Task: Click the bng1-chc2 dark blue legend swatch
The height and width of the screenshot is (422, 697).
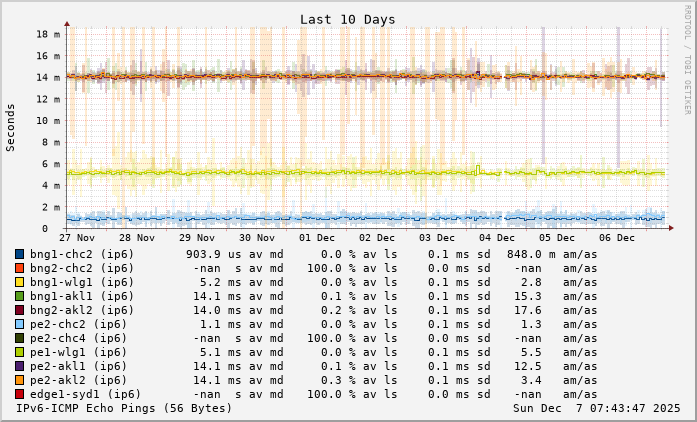Action: click(19, 254)
